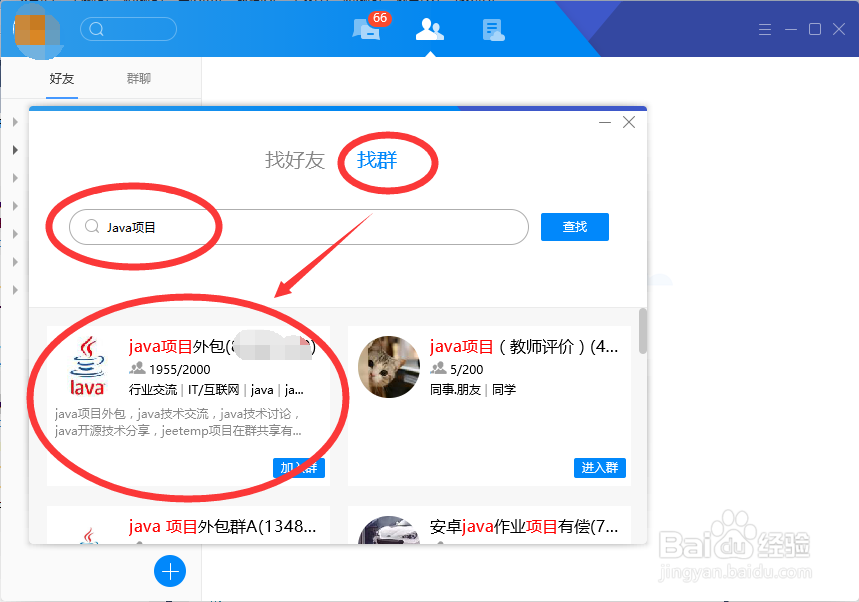The image size is (859, 602).
Task: Click the Java logo avatar of the outsourcing group
Action: pos(86,368)
